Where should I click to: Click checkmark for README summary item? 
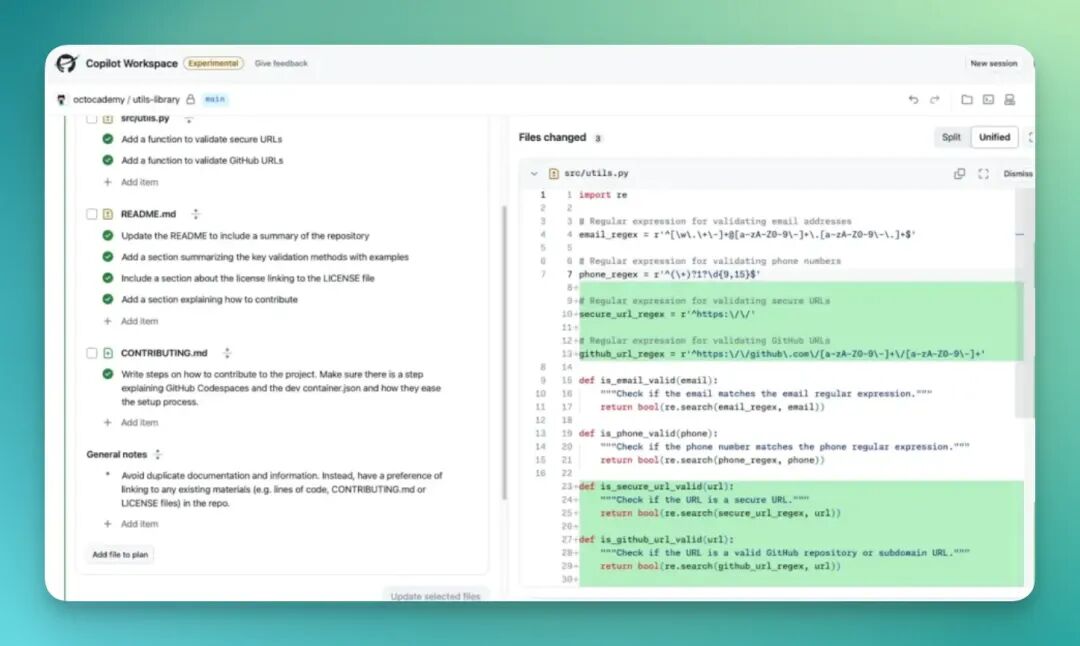tap(107, 236)
